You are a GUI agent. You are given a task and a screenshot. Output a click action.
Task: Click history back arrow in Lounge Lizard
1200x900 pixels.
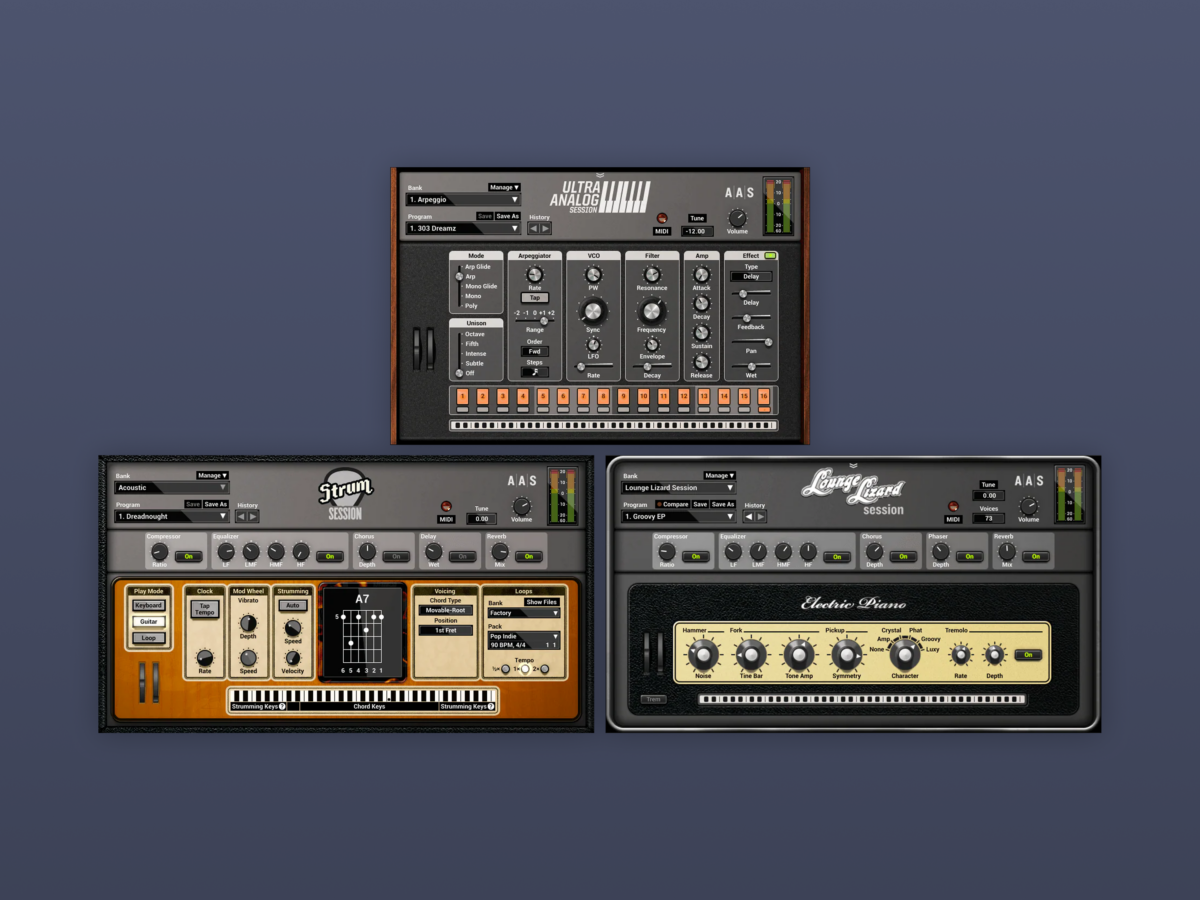749,516
